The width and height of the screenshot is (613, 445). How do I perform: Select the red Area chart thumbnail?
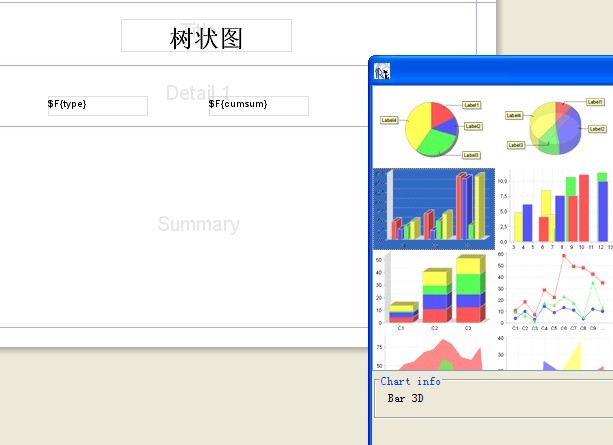(x=434, y=352)
